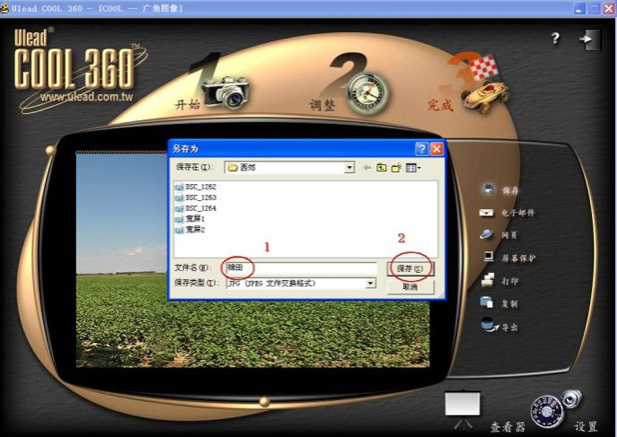
Task: Select file 宽屏1 in the list
Action: point(190,219)
